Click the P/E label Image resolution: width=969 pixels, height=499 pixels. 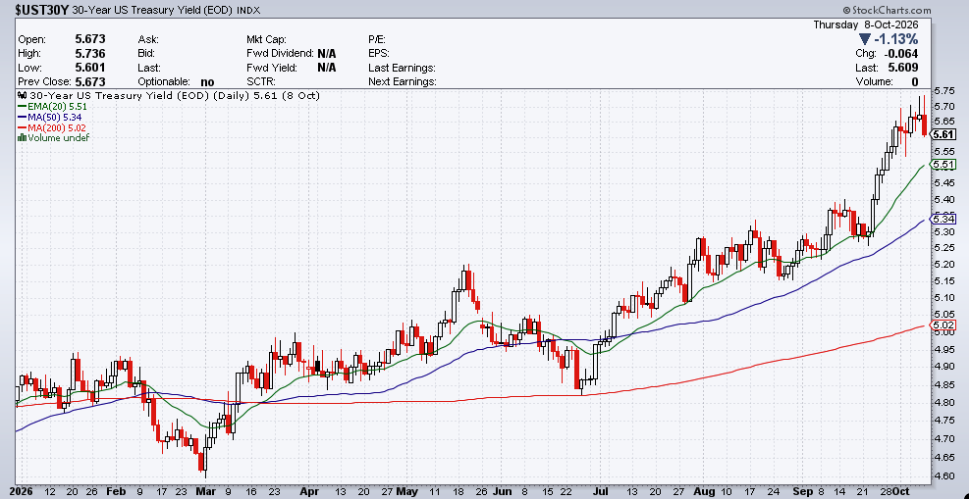377,39
